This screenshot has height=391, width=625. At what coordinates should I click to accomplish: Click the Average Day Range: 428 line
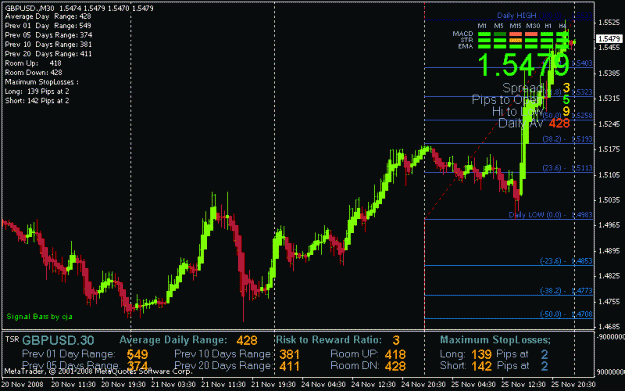(x=48, y=17)
